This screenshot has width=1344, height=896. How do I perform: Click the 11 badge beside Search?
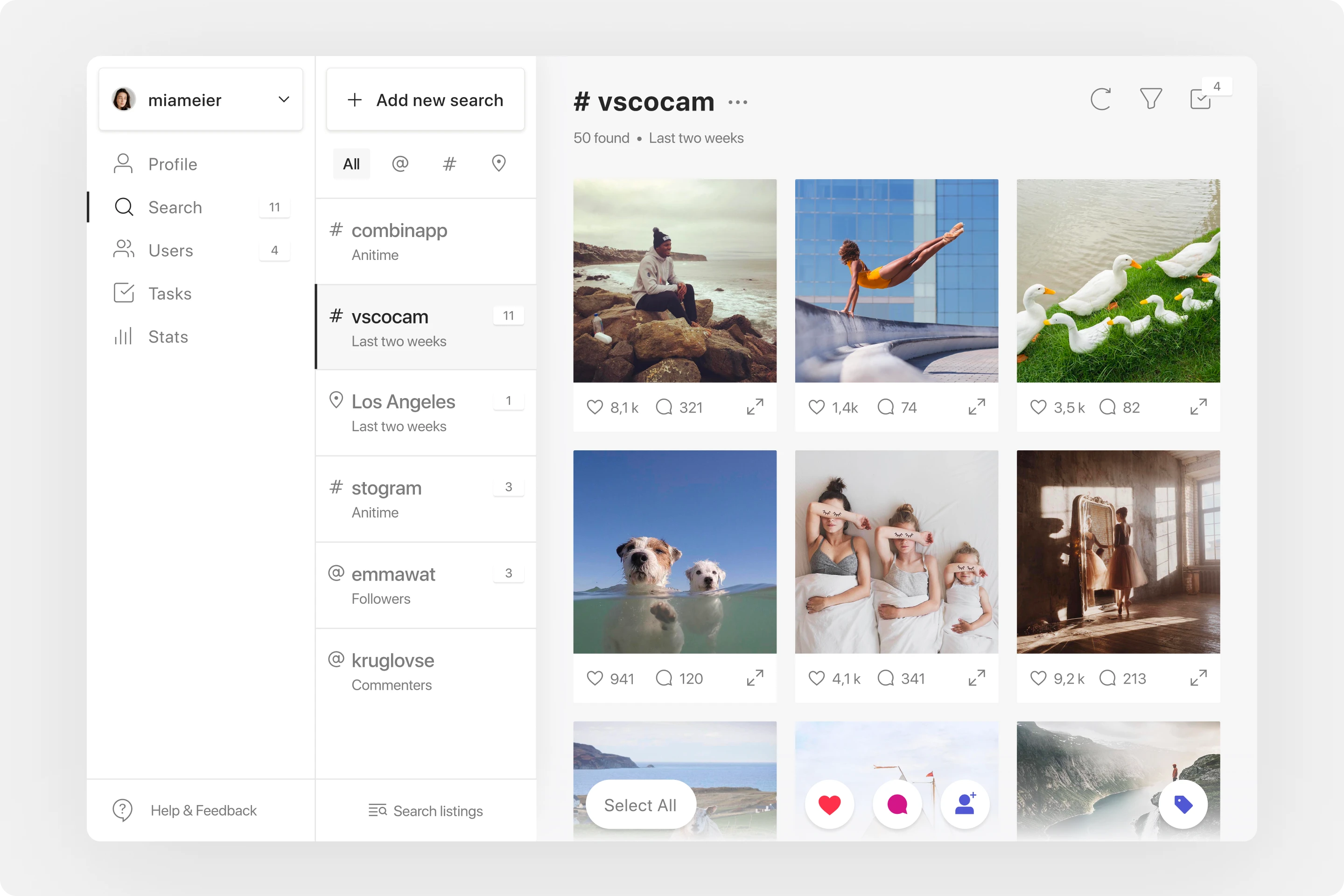point(275,207)
